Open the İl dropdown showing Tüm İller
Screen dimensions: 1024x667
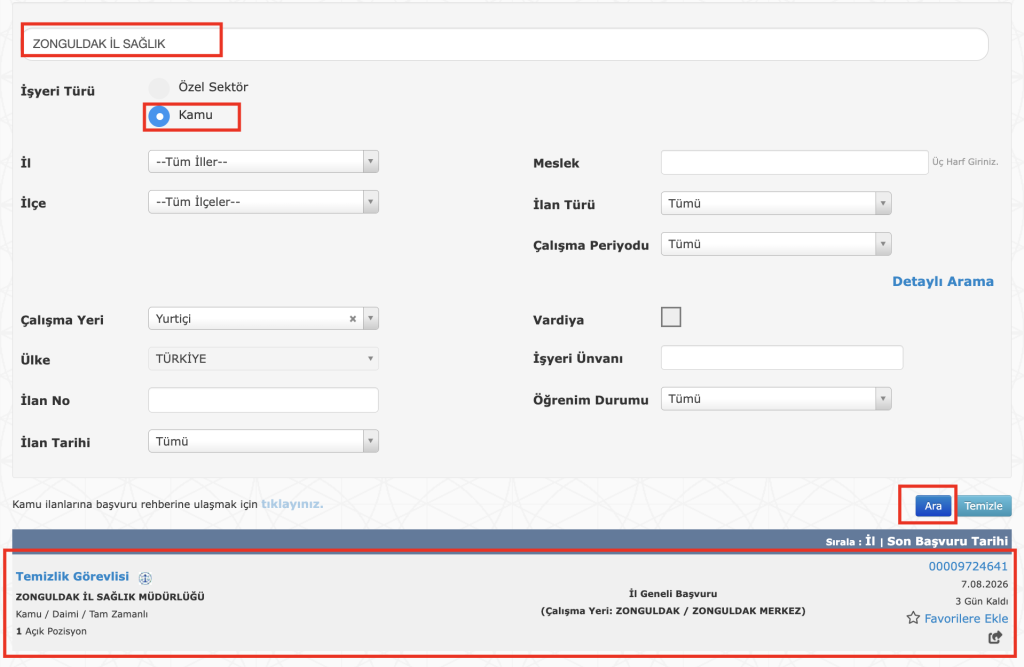point(263,161)
